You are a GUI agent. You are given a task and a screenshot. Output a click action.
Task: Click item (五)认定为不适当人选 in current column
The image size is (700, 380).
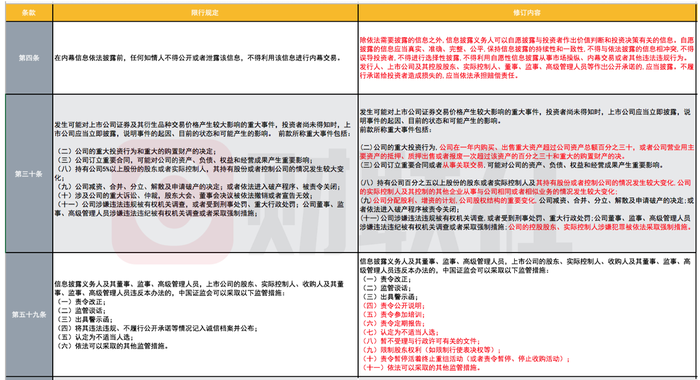click(x=95, y=337)
